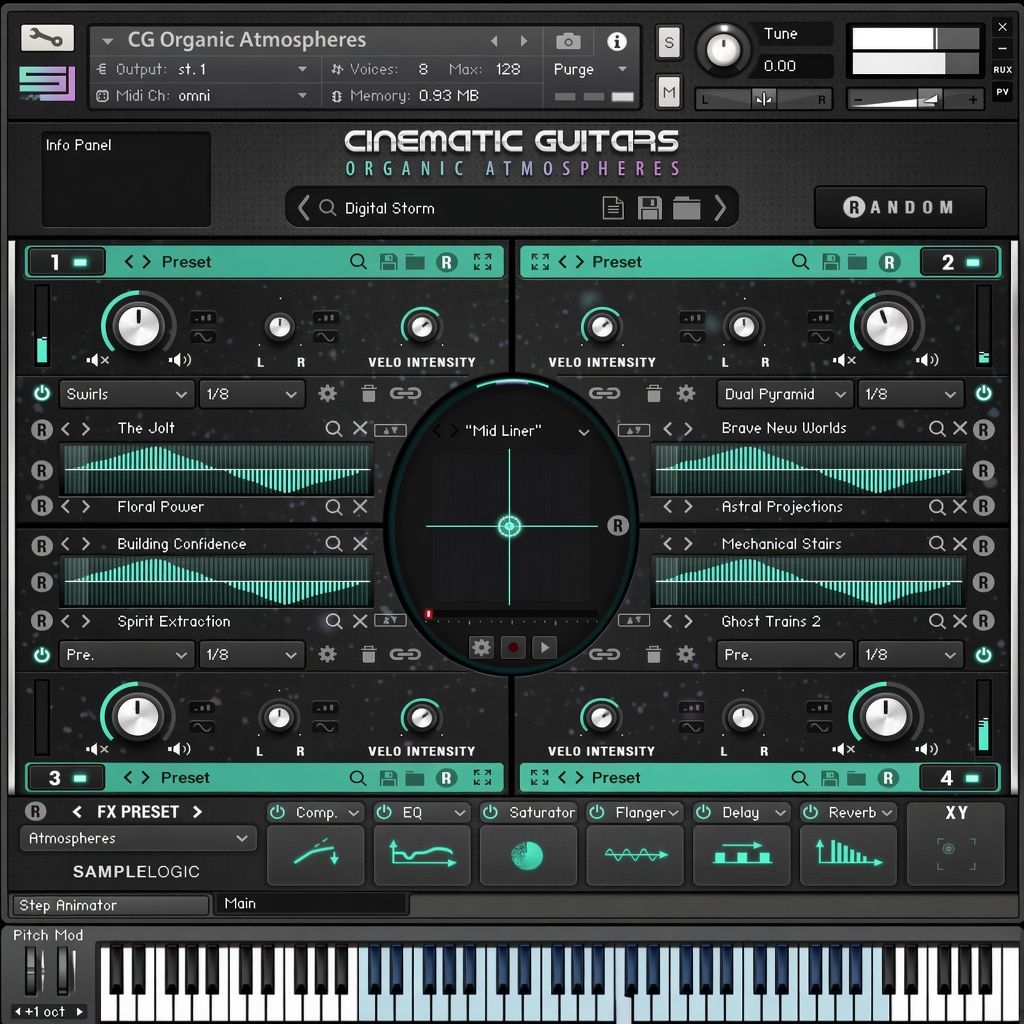This screenshot has width=1024, height=1024.
Task: Toggle Dual Pyramid animator power button
Action: pyautogui.click(x=983, y=393)
